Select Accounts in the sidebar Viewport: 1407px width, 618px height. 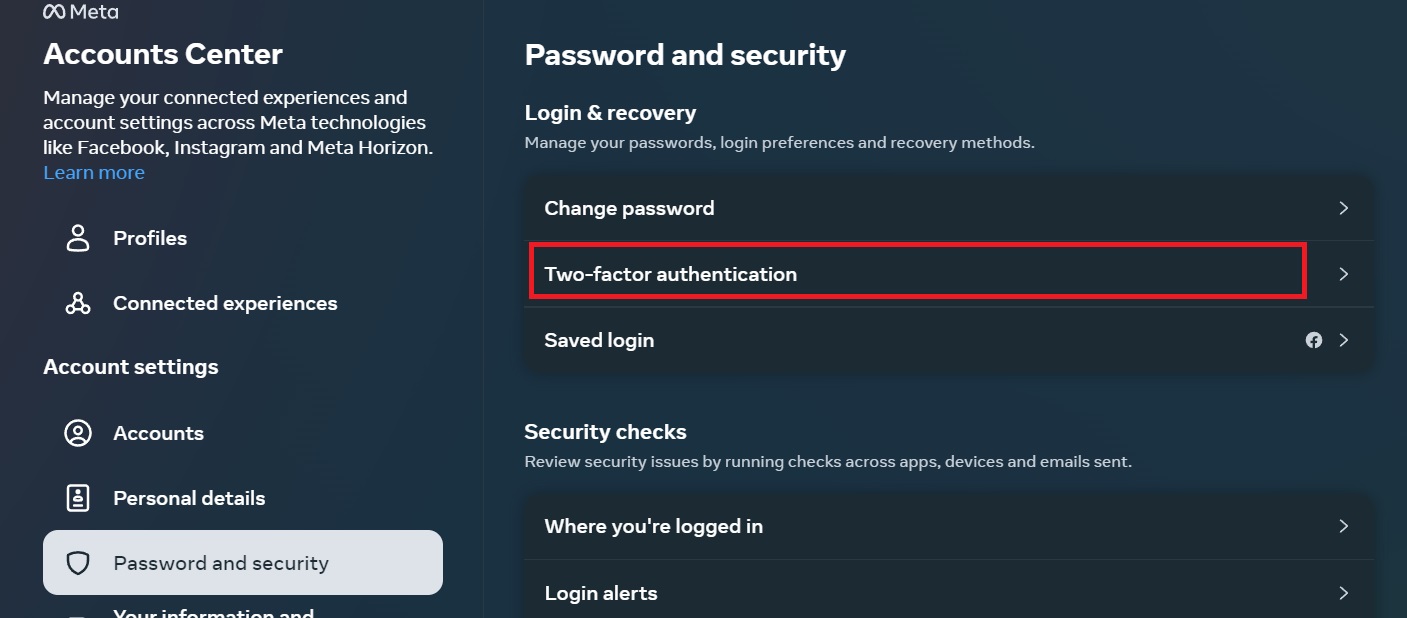pos(158,433)
